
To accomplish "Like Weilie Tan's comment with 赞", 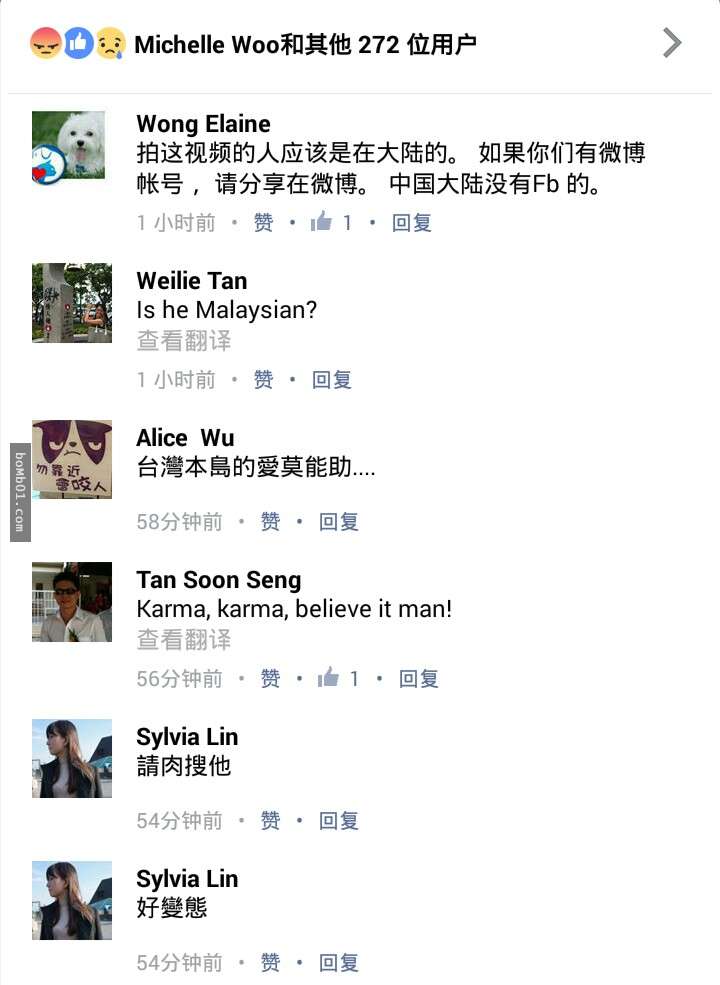I will tap(263, 380).
